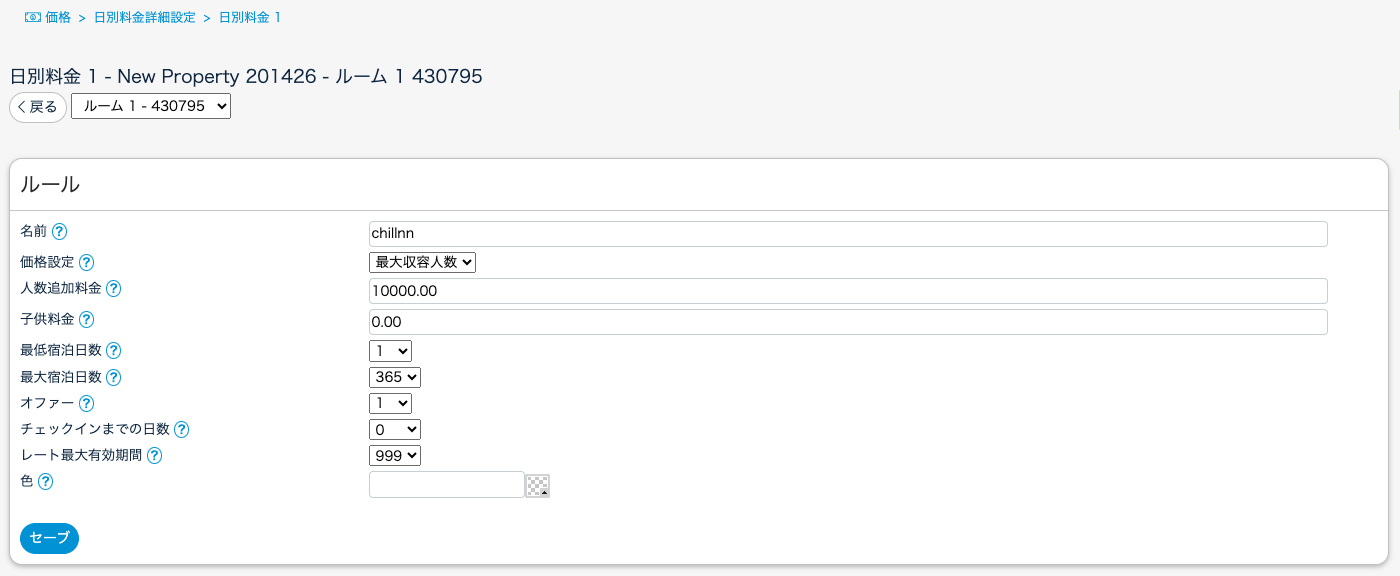The height and width of the screenshot is (576, 1400).
Task: Navigate to 日別料金詳細設定 breadcrumb link
Action: [x=144, y=18]
